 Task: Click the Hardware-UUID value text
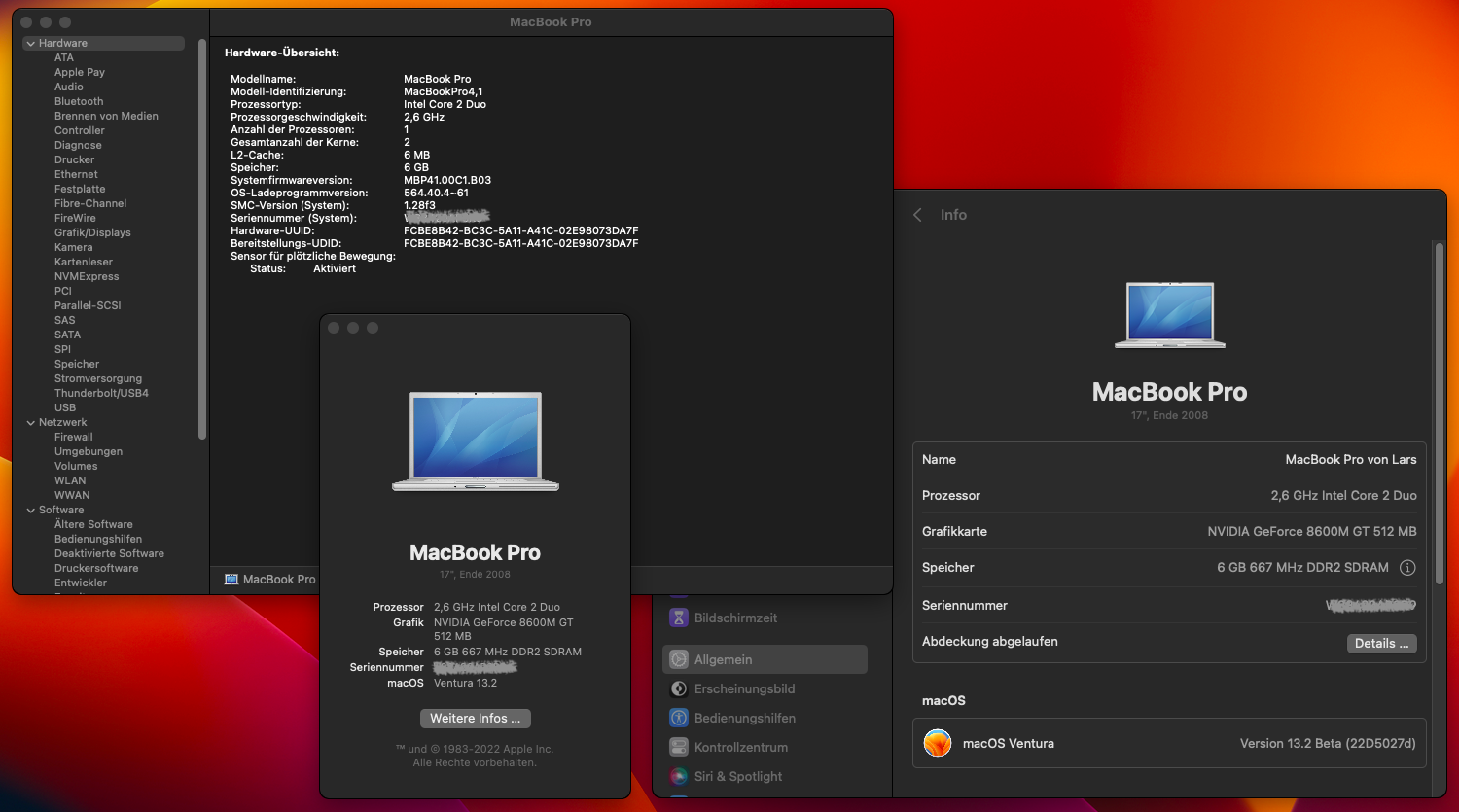pyautogui.click(x=521, y=230)
